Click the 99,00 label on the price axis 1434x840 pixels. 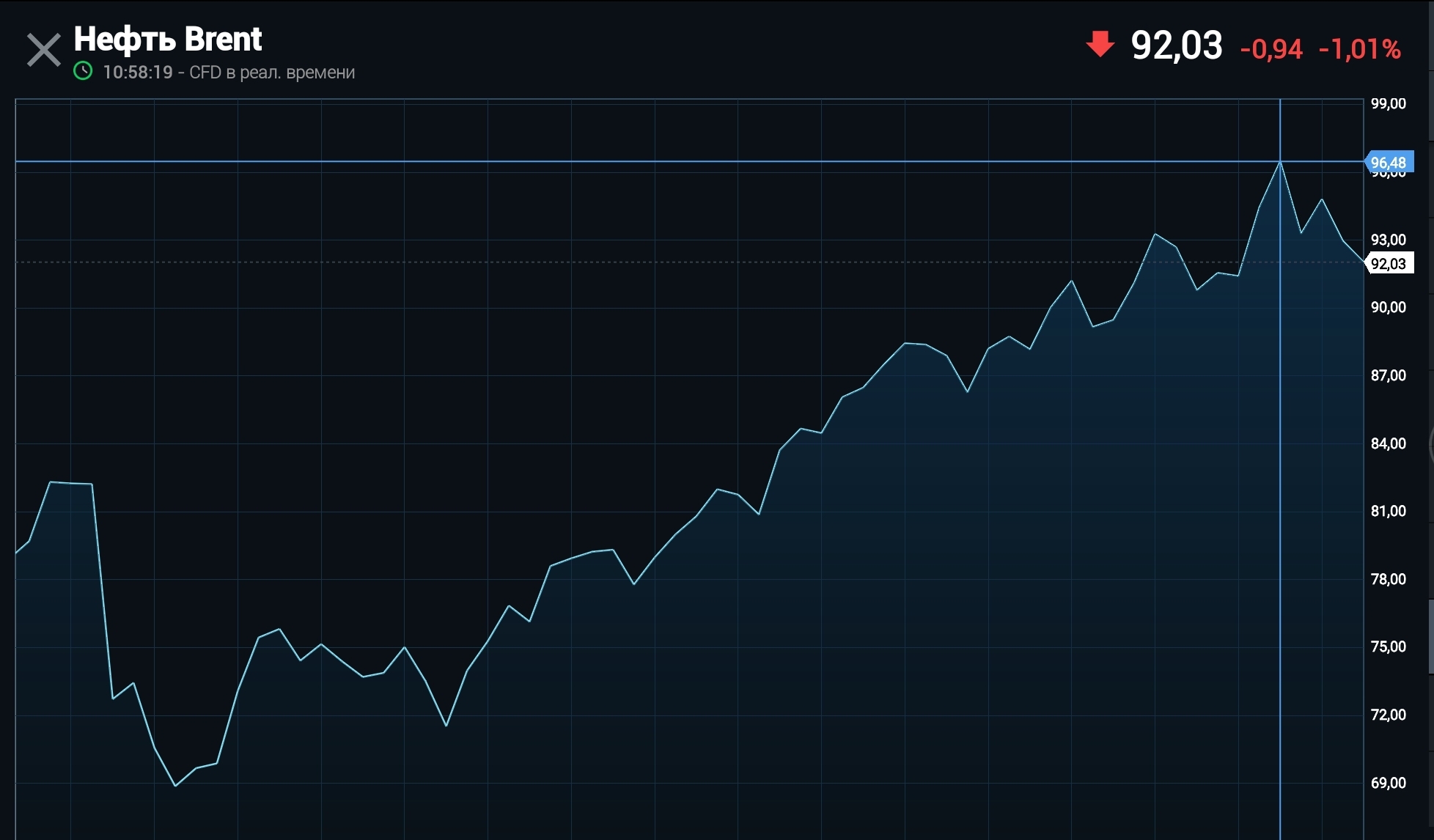(1389, 103)
